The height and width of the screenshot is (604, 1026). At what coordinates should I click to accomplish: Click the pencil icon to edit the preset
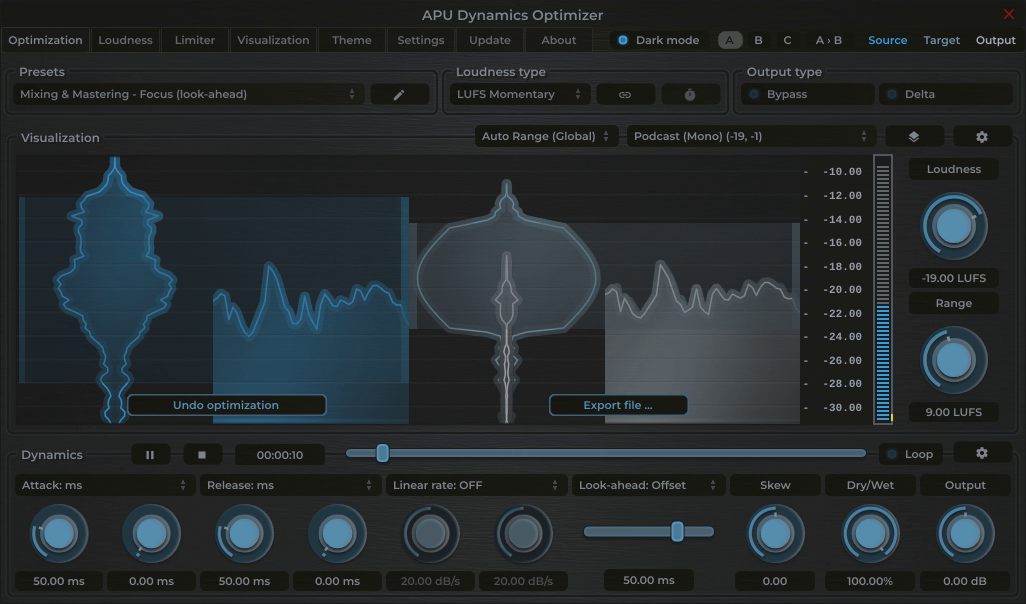[x=399, y=93]
